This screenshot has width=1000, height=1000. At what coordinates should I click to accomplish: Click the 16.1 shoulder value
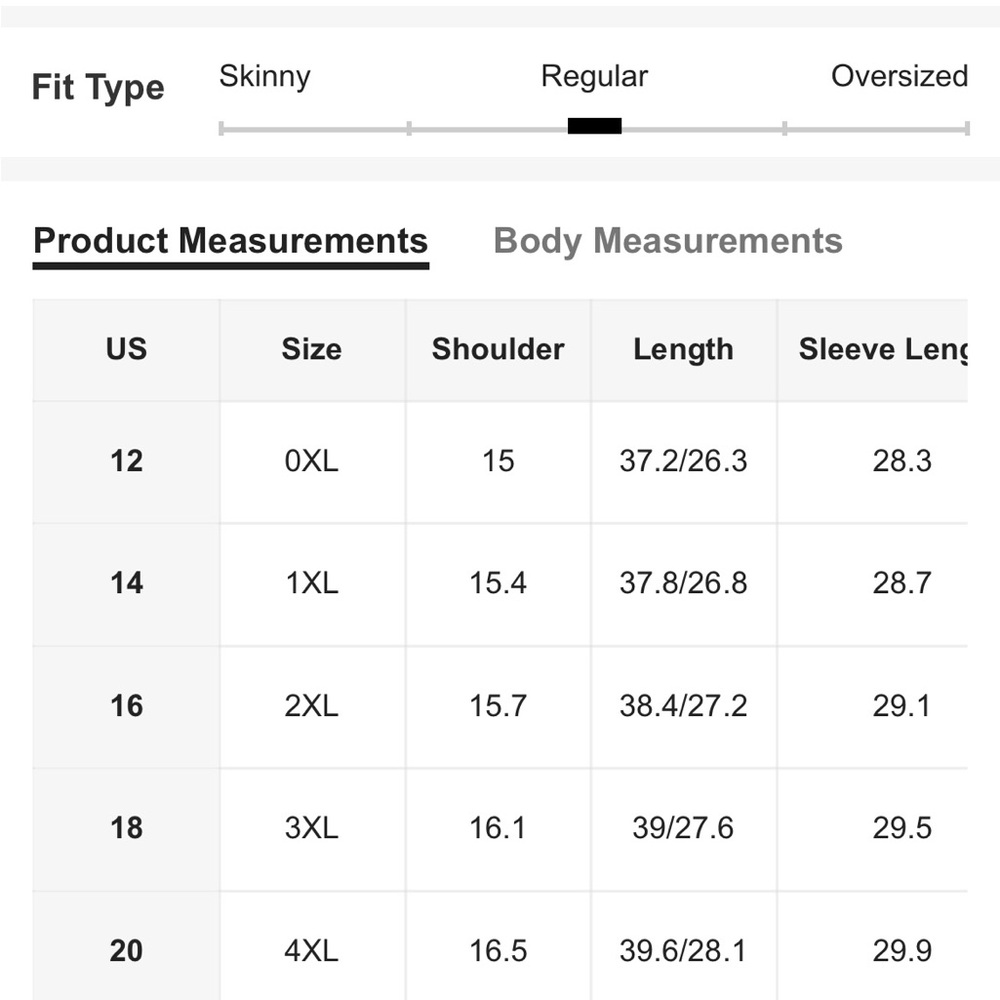(498, 828)
